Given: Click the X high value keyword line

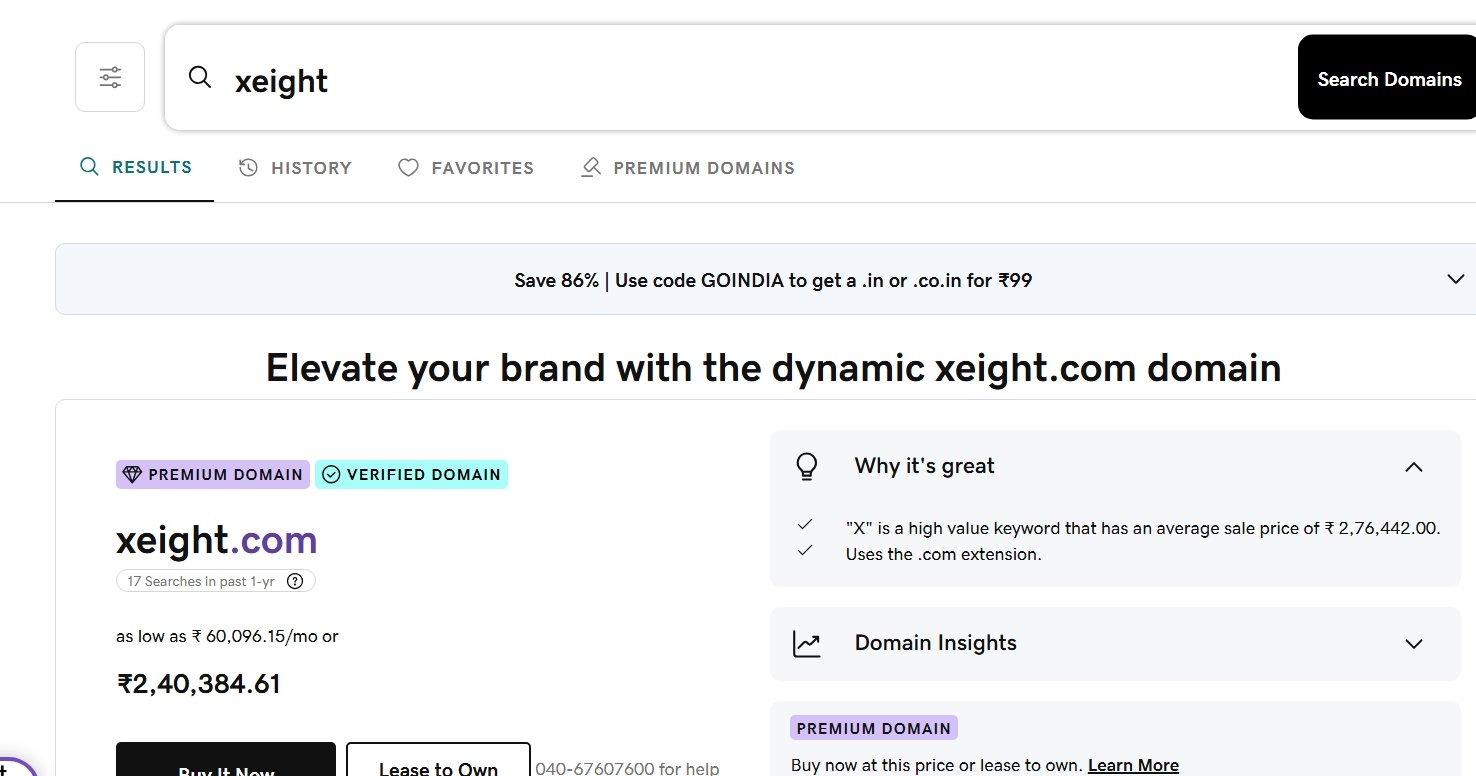Looking at the screenshot, I should [x=1143, y=528].
